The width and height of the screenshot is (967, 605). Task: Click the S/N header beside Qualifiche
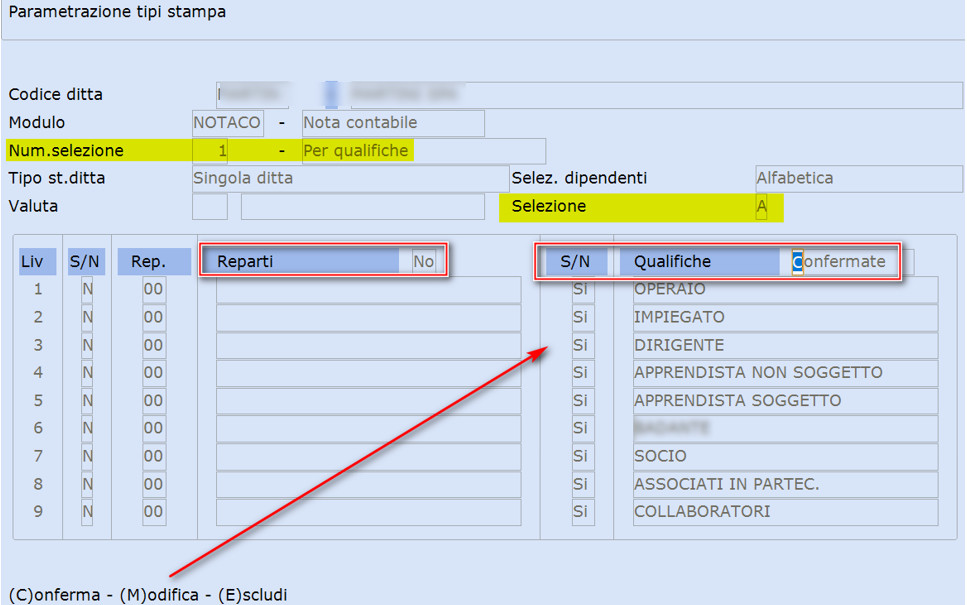click(x=575, y=261)
